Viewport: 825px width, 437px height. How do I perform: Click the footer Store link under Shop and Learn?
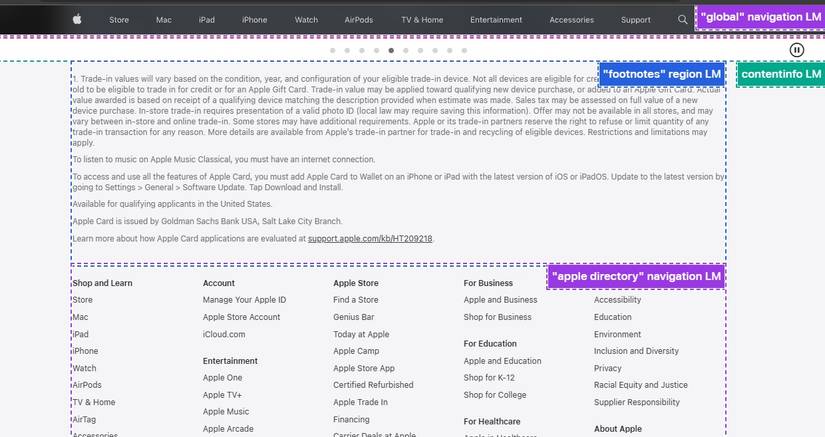[x=83, y=300]
